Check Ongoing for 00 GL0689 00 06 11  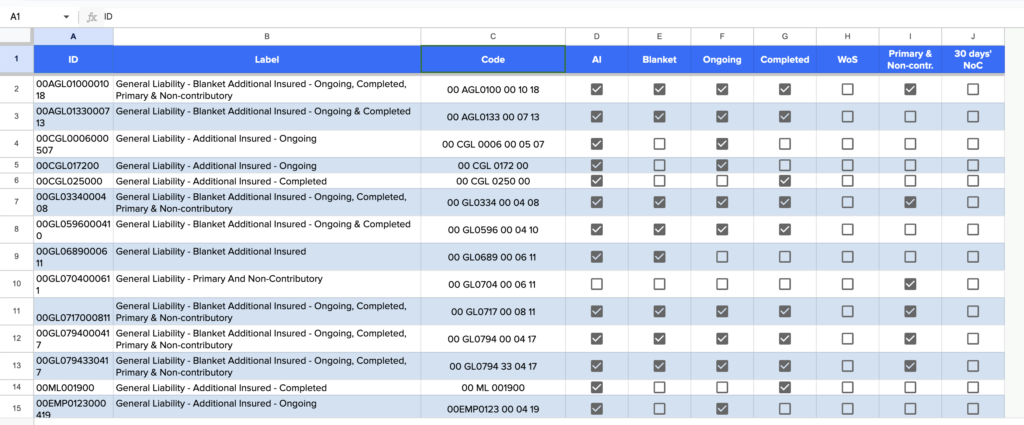(722, 257)
